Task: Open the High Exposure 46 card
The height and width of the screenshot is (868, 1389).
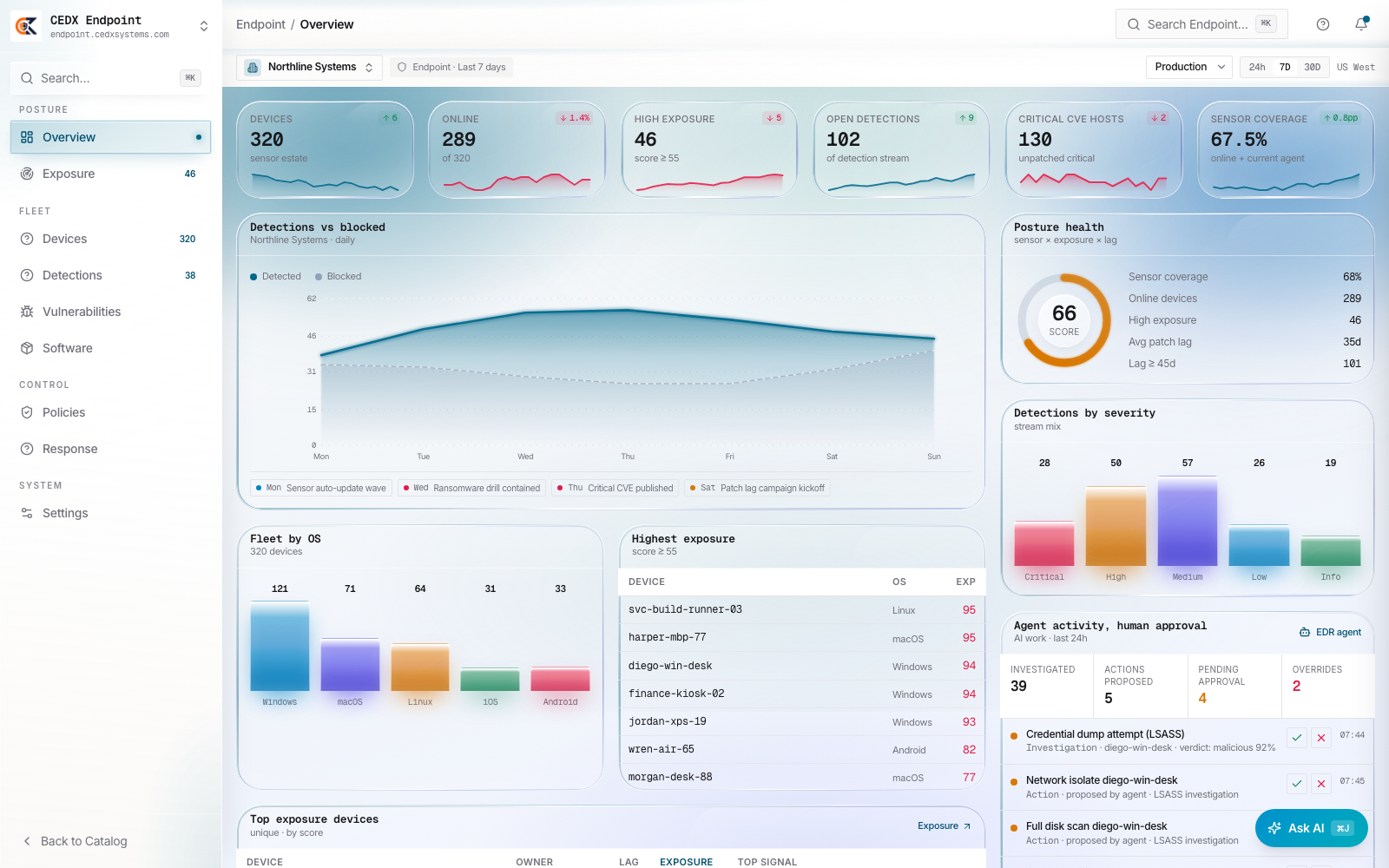Action: [709, 150]
